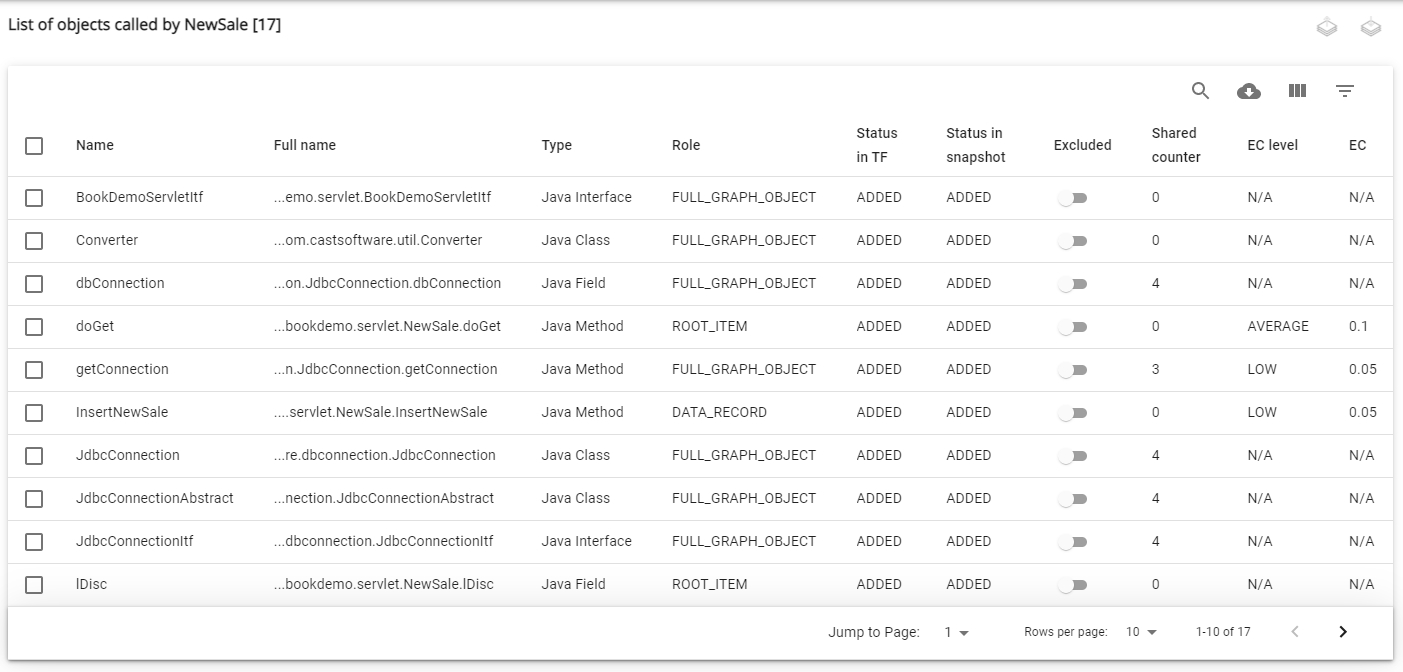Check the Converter row checkbox

pos(34,241)
